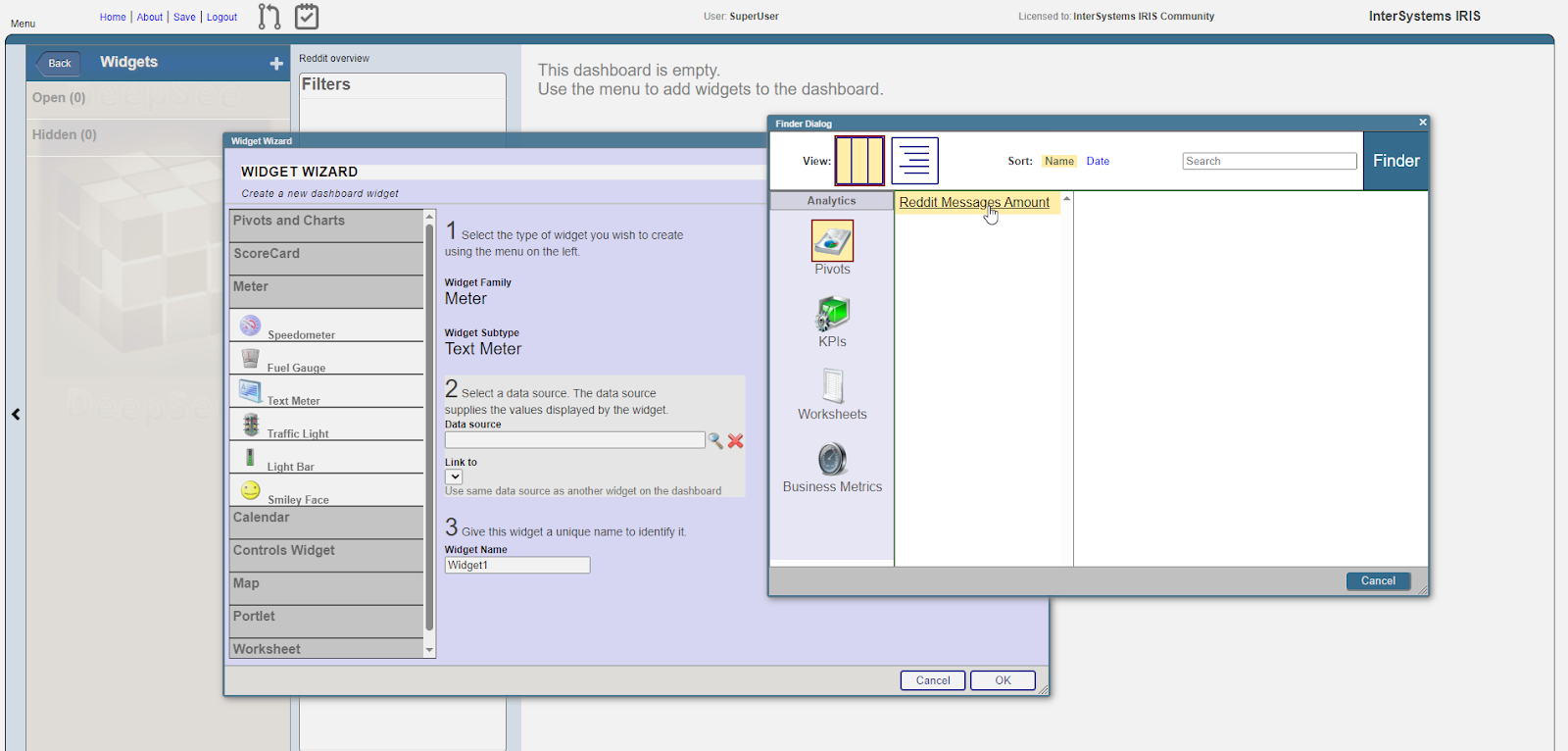Viewport: 1568px width, 751px height.
Task: Choose the Worksheets icon in Finder
Action: (832, 386)
